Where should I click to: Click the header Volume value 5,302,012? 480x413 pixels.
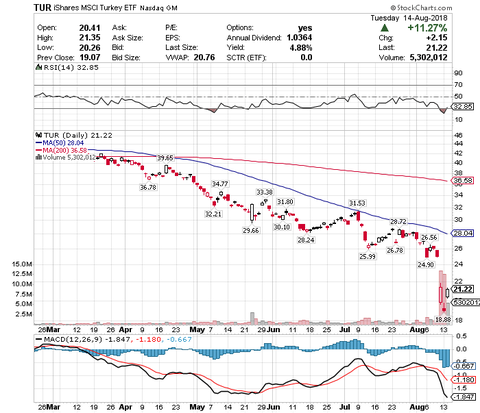(428, 57)
